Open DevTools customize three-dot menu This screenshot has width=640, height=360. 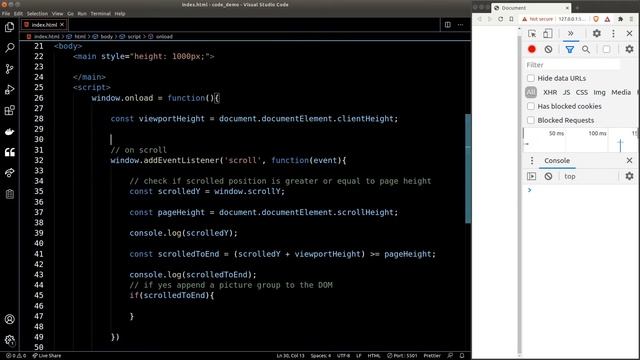613,33
